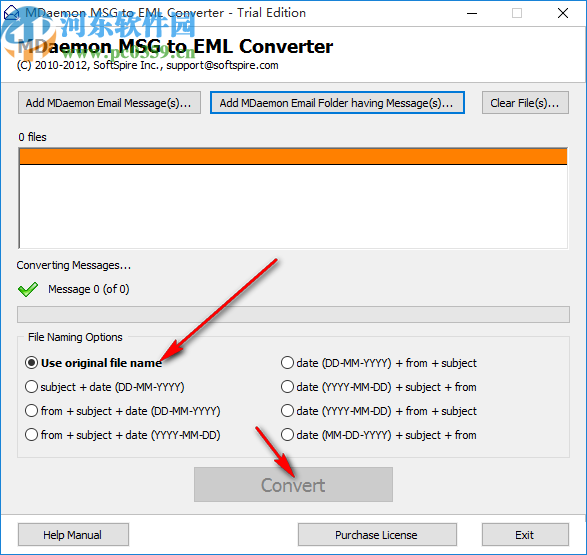Click the conversion progress bar
Image resolution: width=587 pixels, height=555 pixels.
click(x=293, y=314)
